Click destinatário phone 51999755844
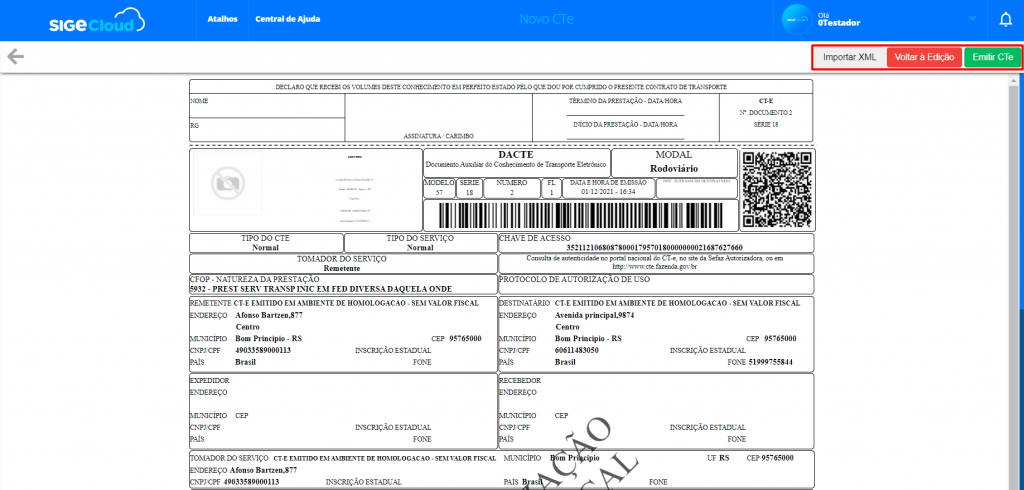The image size is (1024, 490). [x=771, y=362]
